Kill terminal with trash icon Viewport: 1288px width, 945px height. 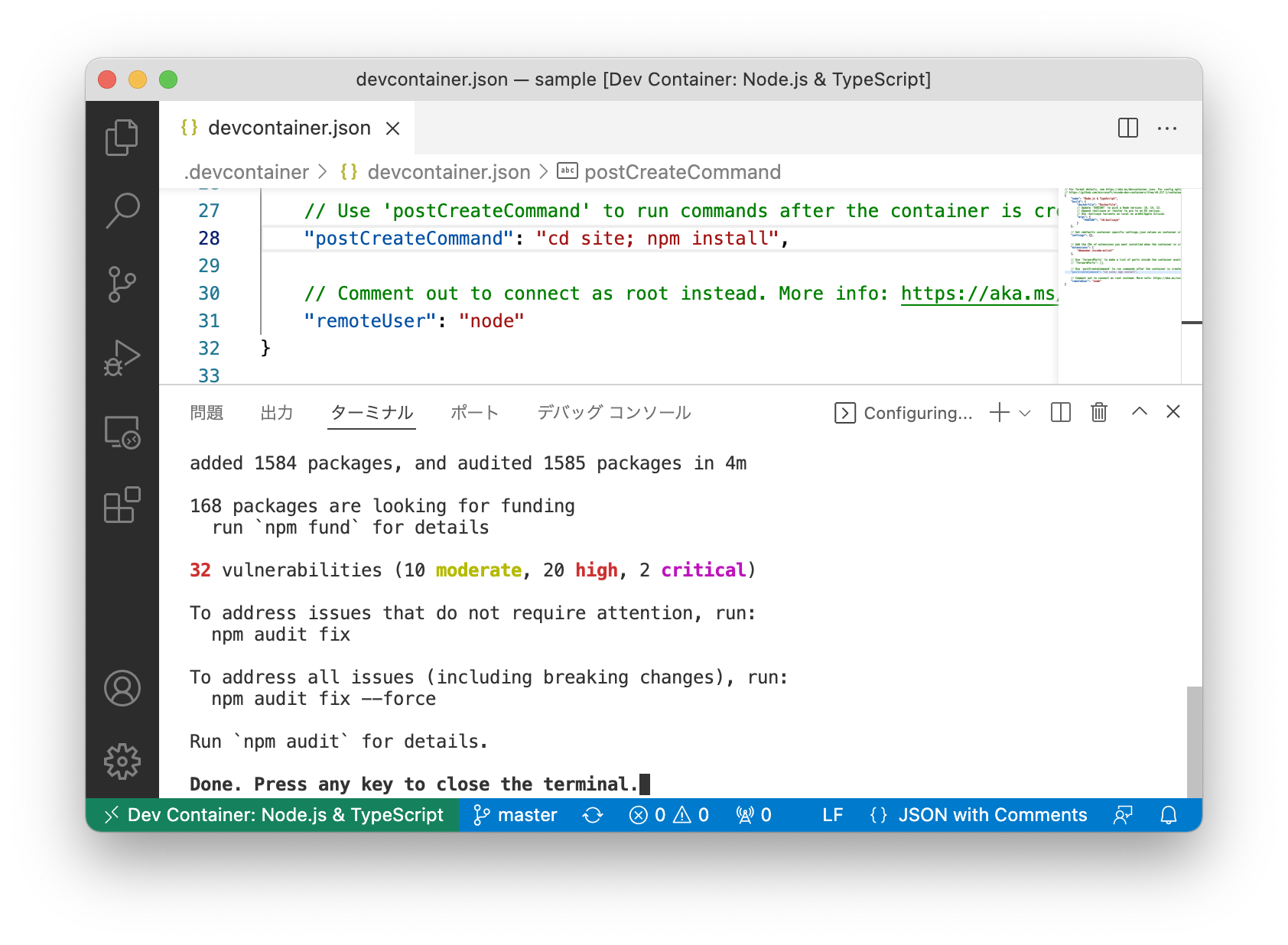(x=1099, y=413)
